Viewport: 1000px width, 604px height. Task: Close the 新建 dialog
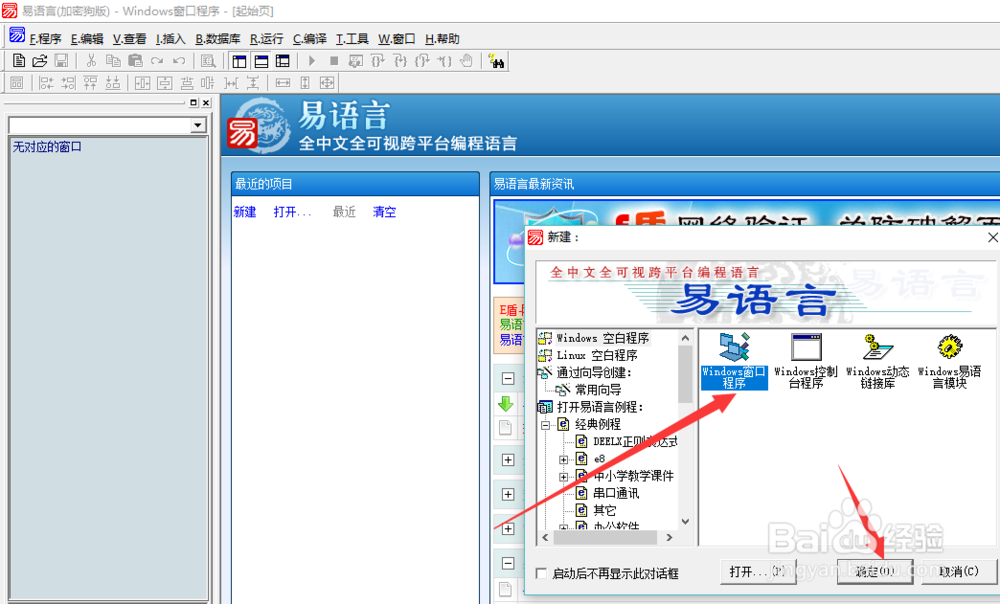[x=992, y=237]
